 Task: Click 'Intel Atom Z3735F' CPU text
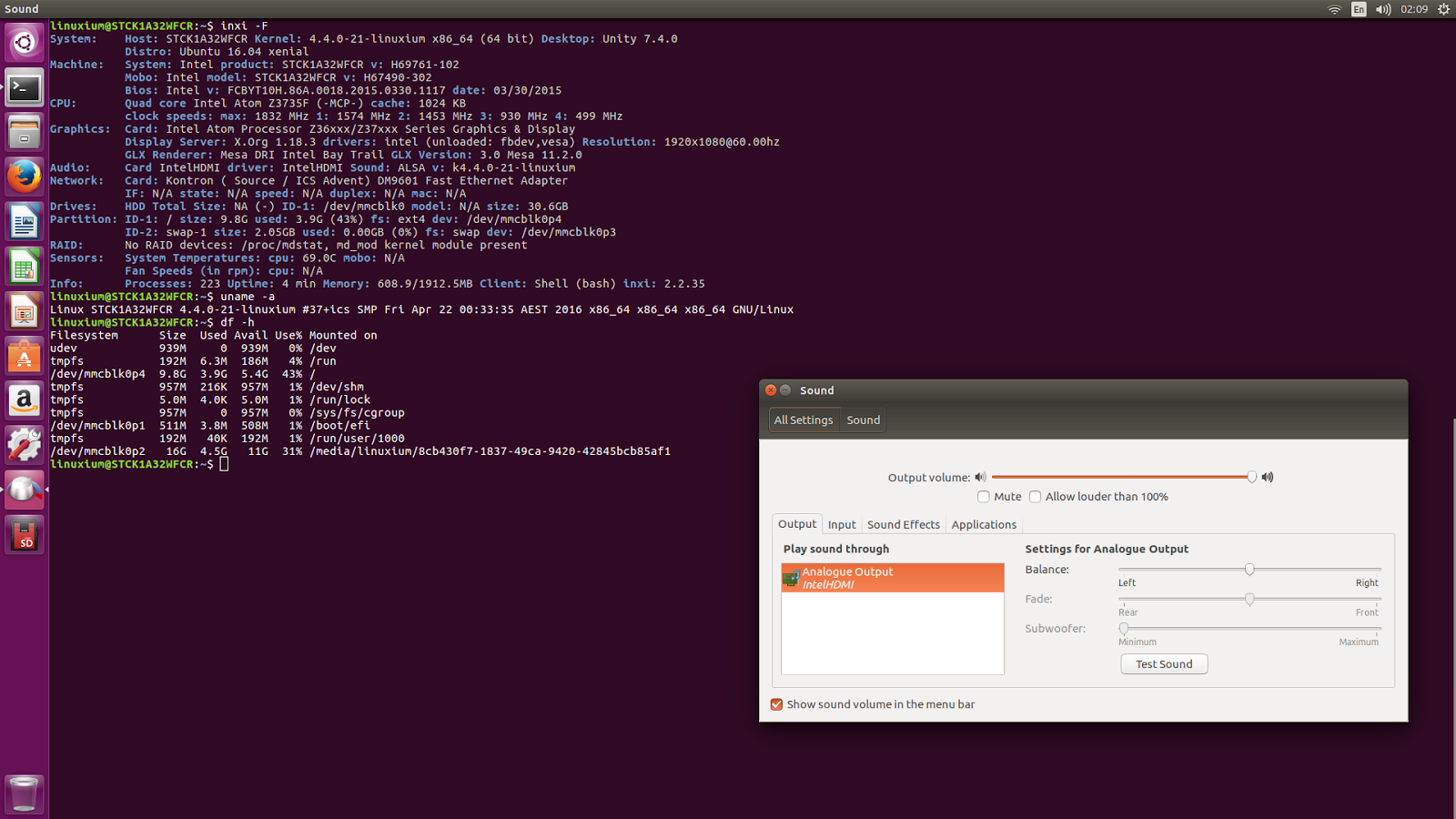point(251,104)
